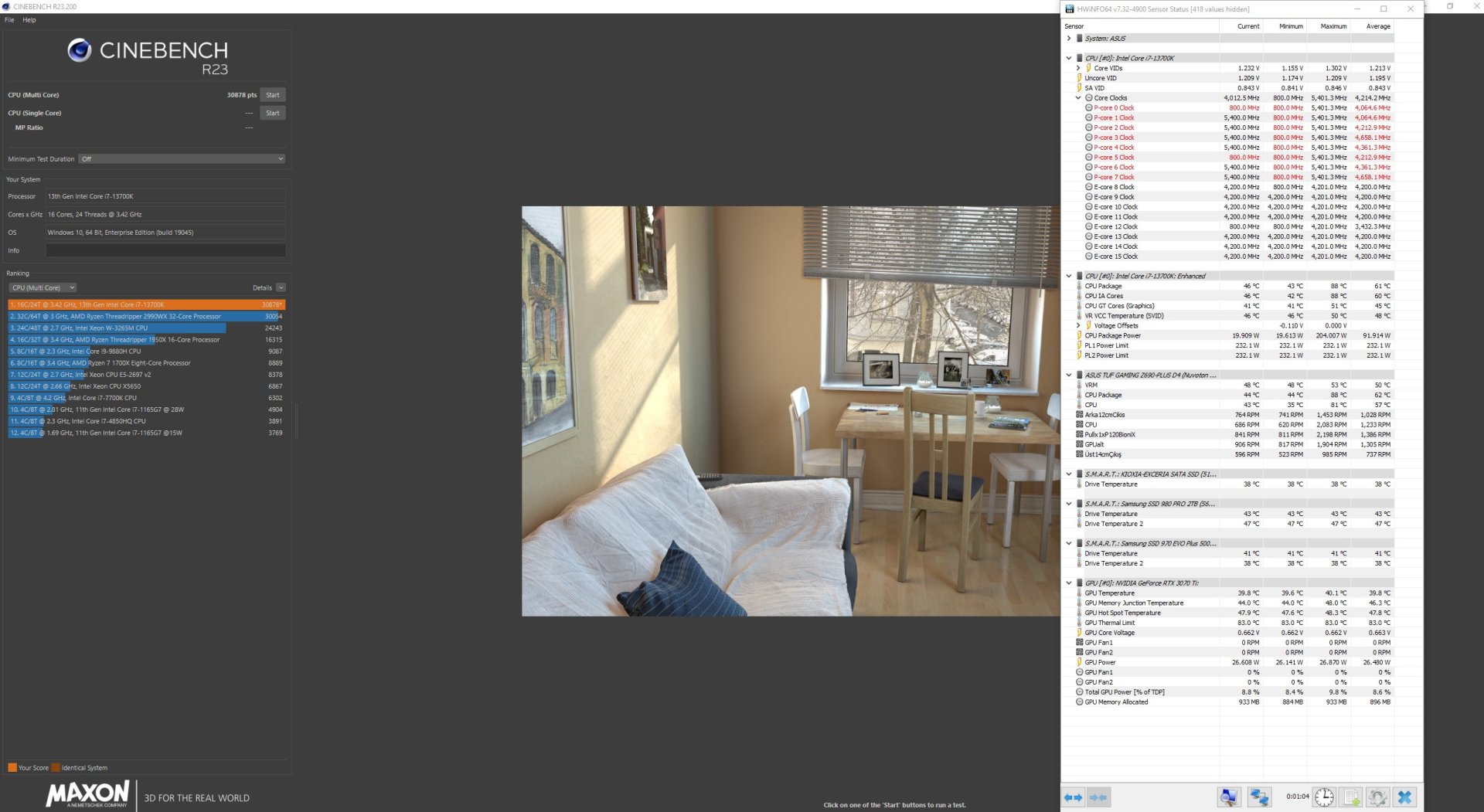This screenshot has width=1484, height=812.
Task: Open the Cinebench Help menu
Action: (29, 20)
